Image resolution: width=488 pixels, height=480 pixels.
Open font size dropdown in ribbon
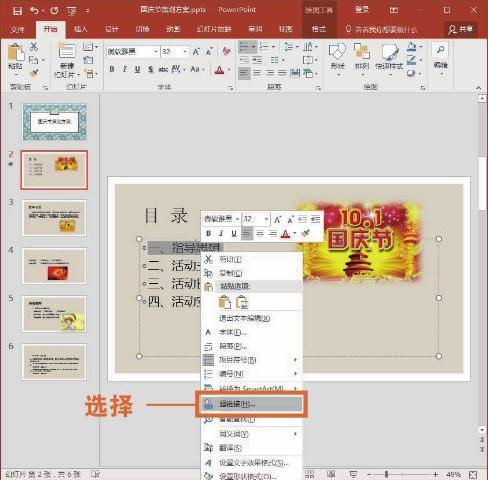click(185, 52)
